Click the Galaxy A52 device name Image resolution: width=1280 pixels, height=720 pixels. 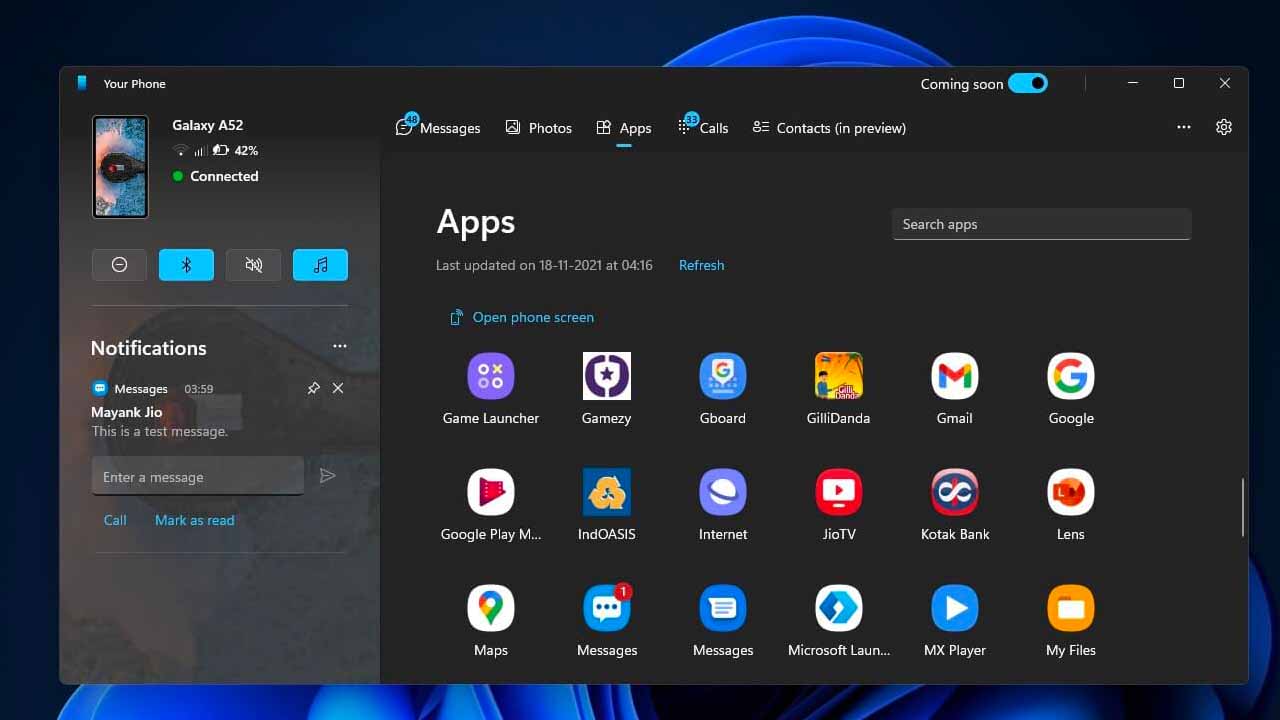tap(207, 125)
